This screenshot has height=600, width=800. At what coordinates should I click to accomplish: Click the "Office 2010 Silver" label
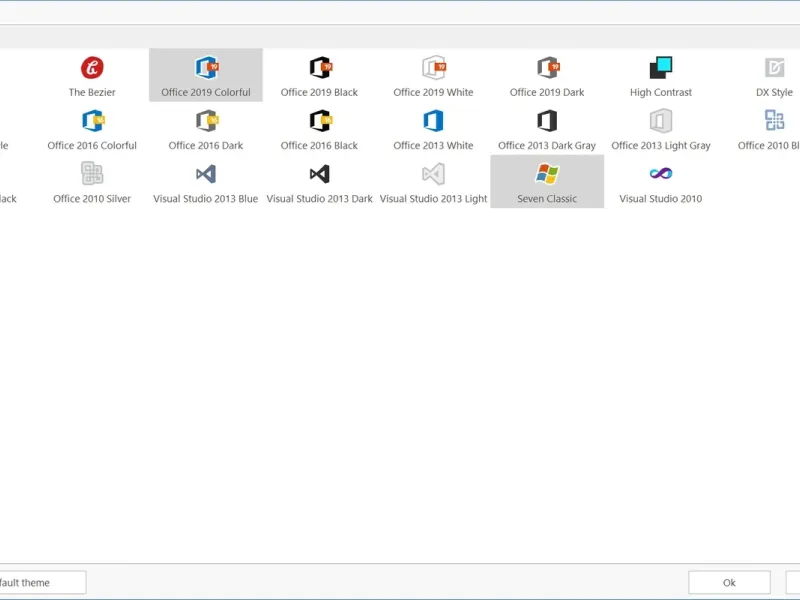coord(92,198)
